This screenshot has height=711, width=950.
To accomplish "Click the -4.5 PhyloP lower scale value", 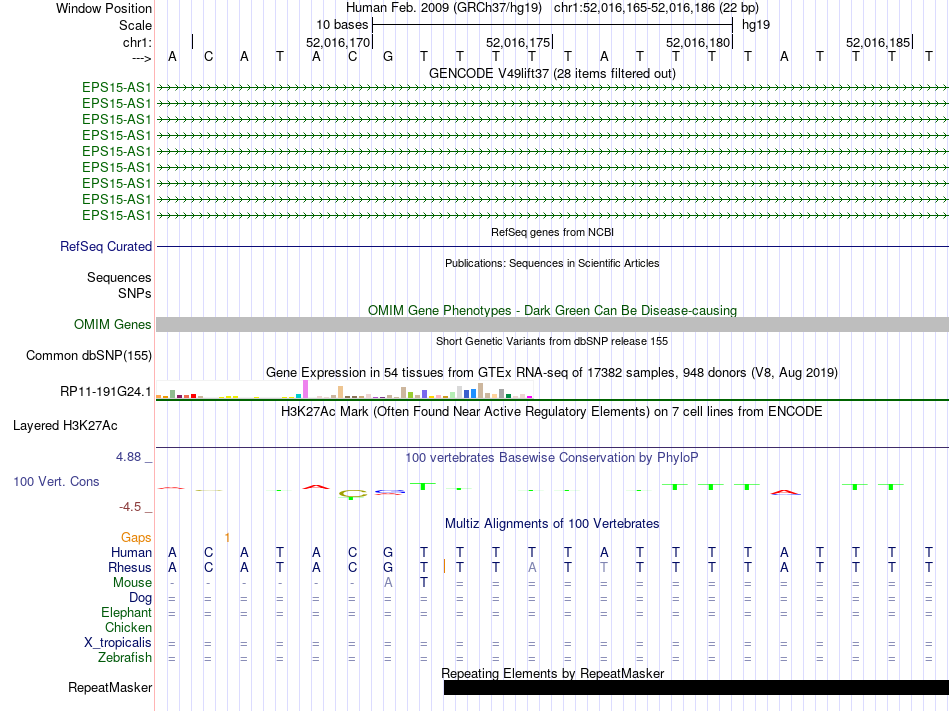I will point(130,507).
